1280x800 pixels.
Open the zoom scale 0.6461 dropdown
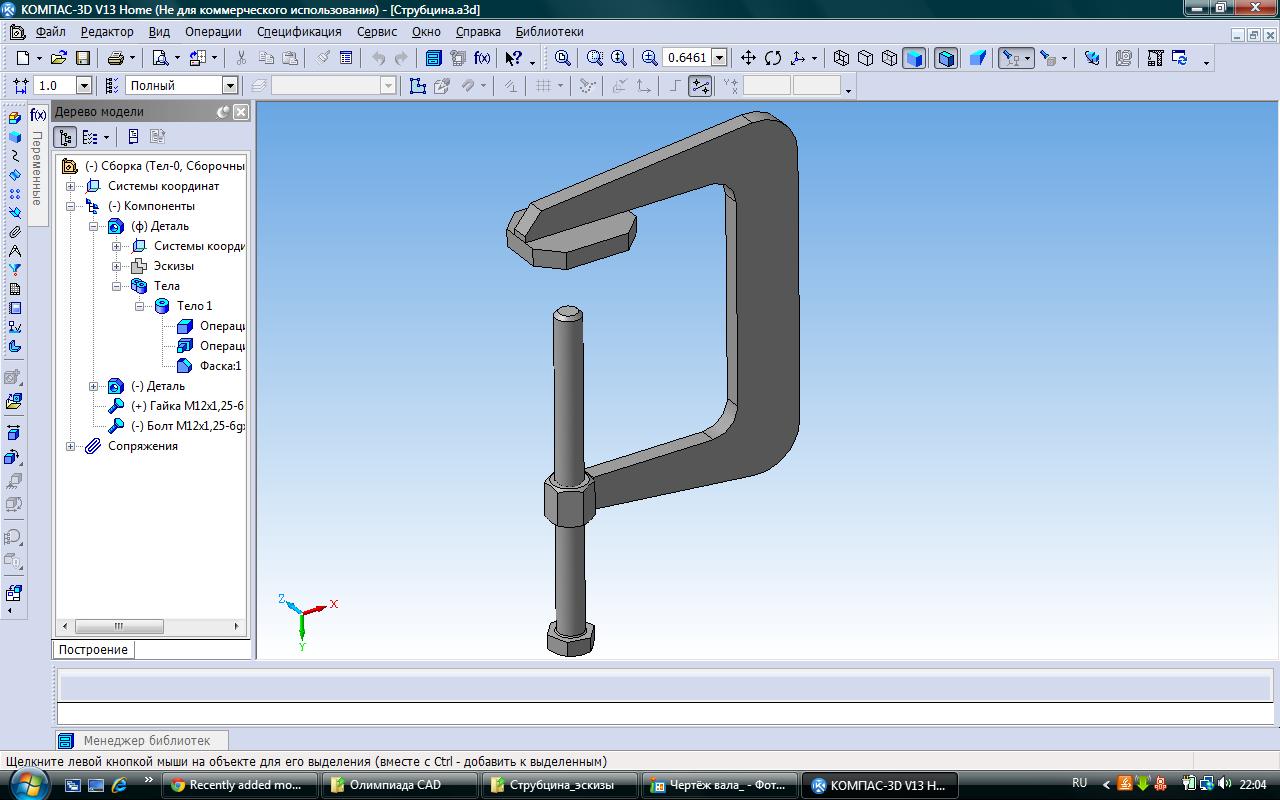click(718, 58)
